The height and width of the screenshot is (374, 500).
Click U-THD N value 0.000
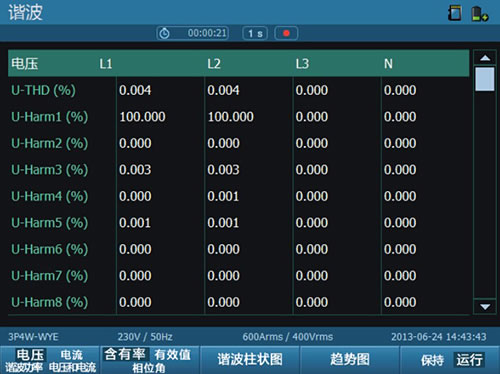400,90
